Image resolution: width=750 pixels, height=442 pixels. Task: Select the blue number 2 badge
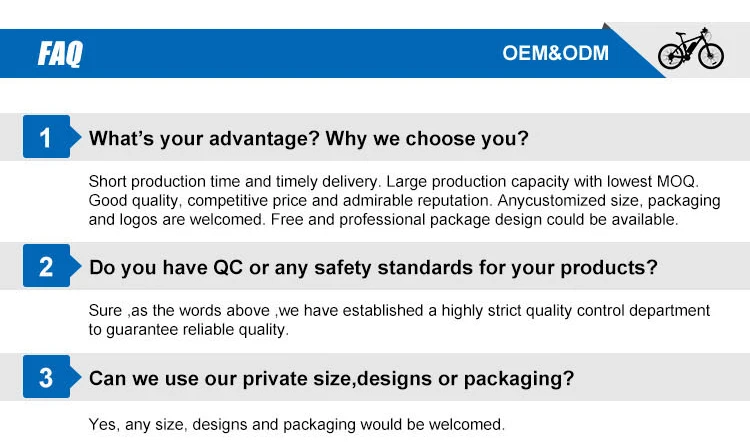46,267
